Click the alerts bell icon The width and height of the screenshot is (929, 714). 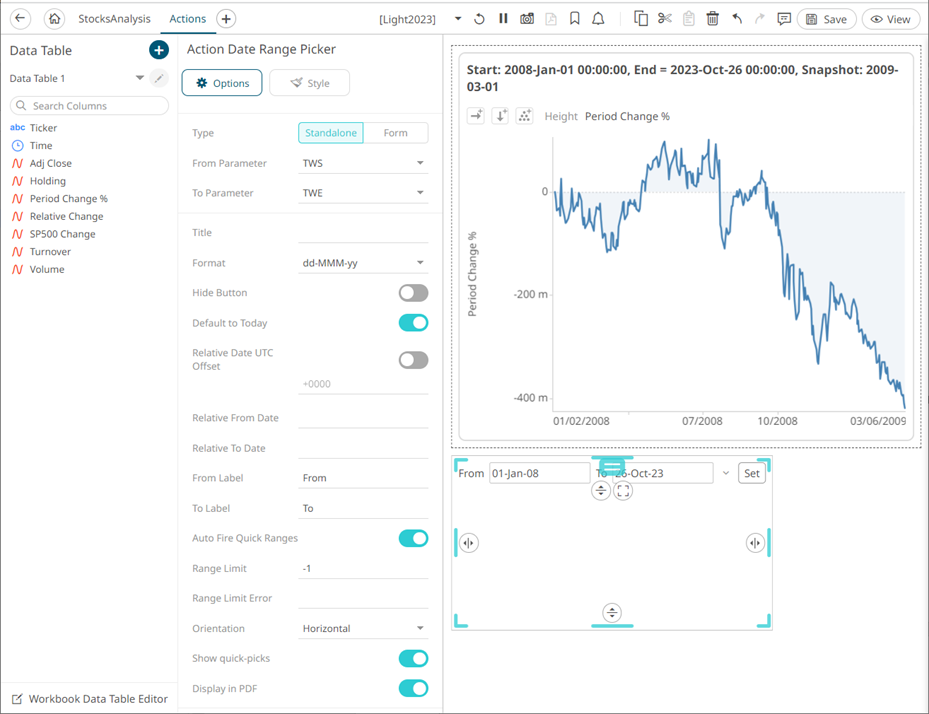click(598, 19)
